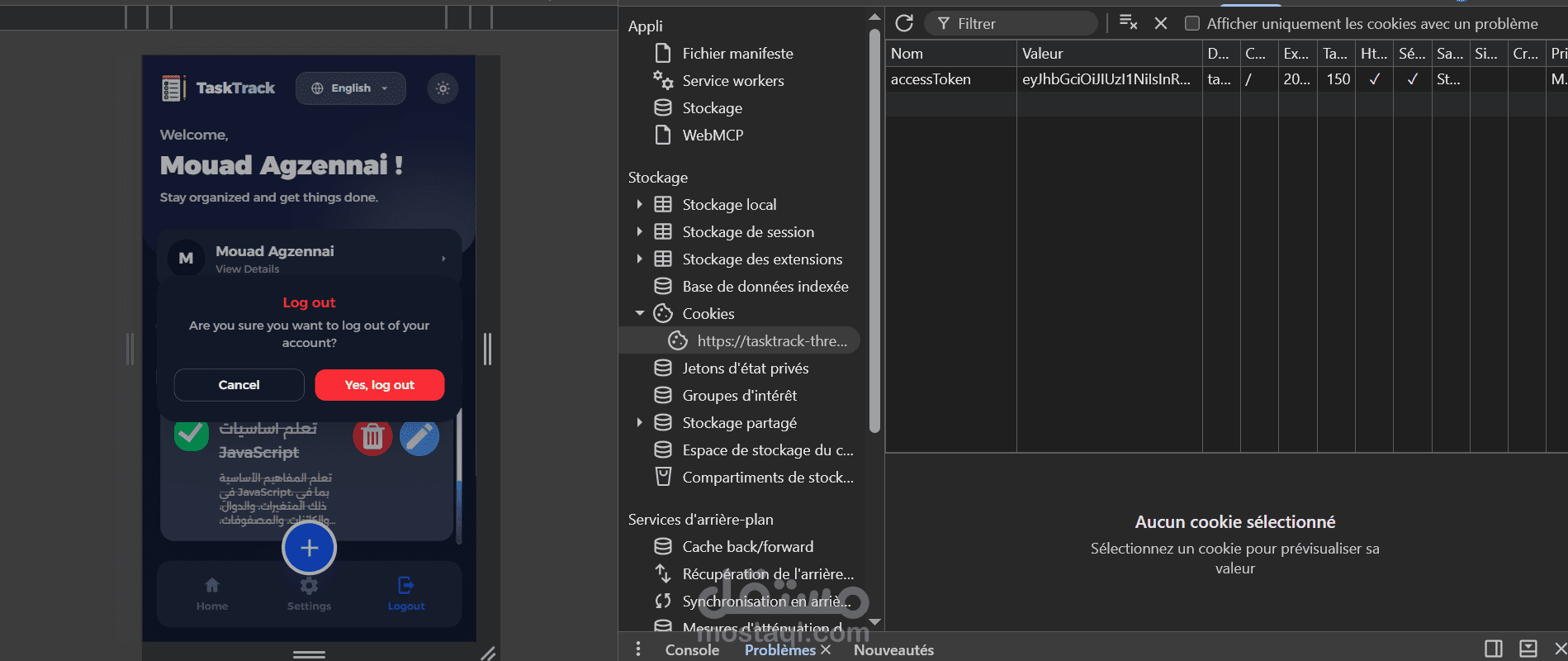Click the TaskTrack logo icon
1568x661 pixels.
coord(172,88)
